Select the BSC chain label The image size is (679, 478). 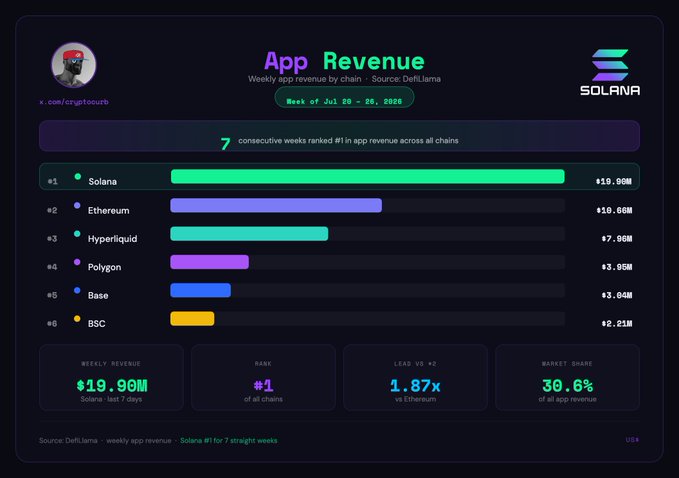pyautogui.click(x=97, y=323)
